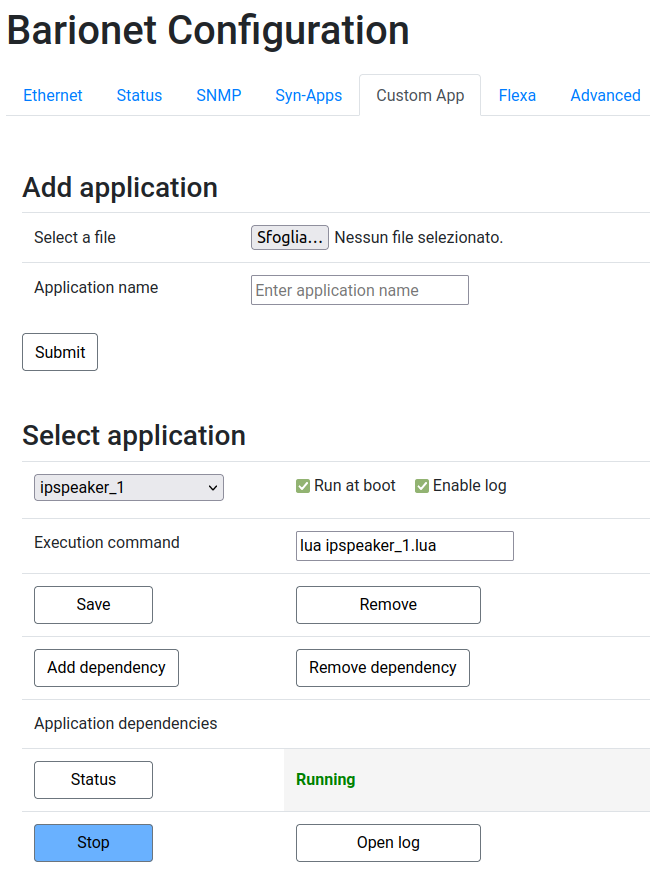
Task: Switch to the Flexa tab
Action: (517, 95)
